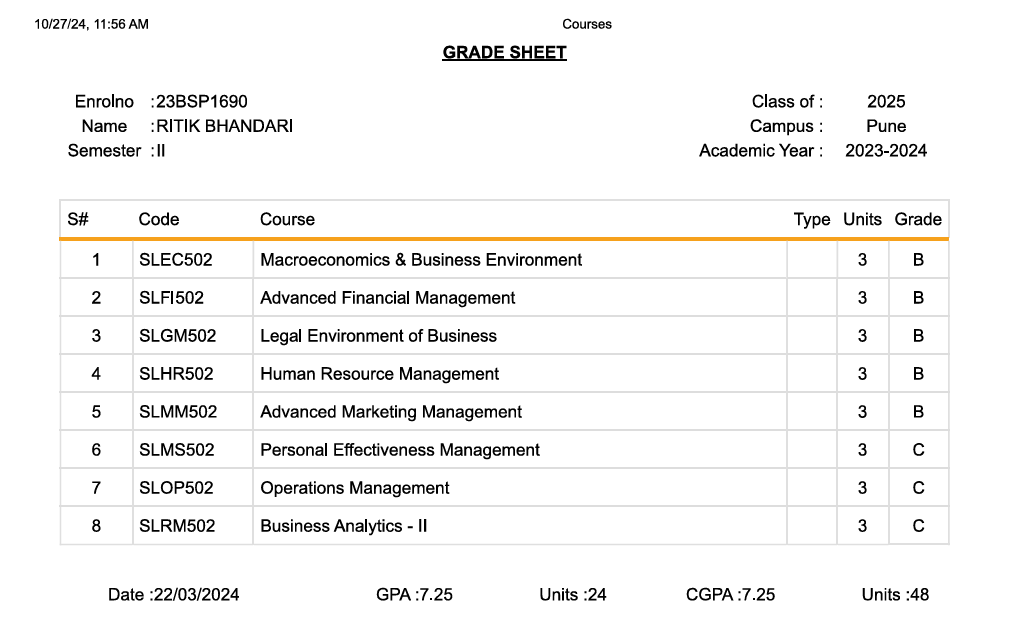Click Academic Year value 2023-2024

886,151
